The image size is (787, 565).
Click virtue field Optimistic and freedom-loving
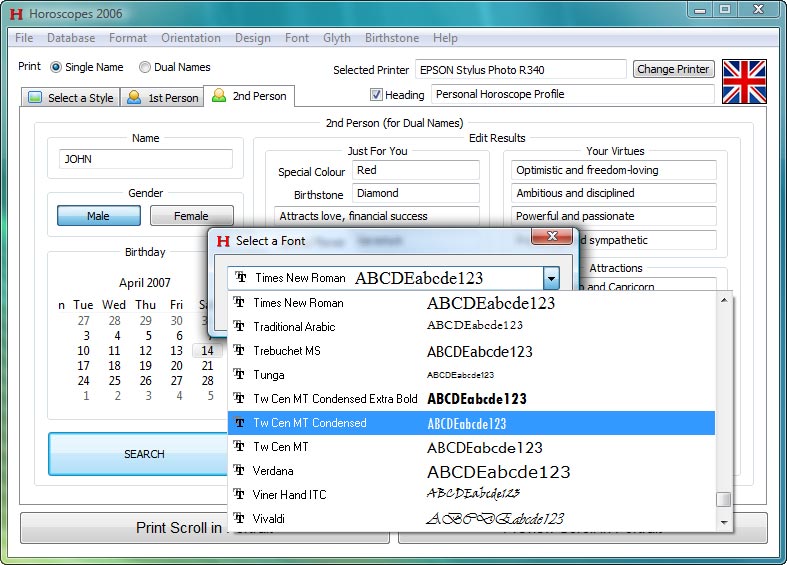(x=614, y=170)
